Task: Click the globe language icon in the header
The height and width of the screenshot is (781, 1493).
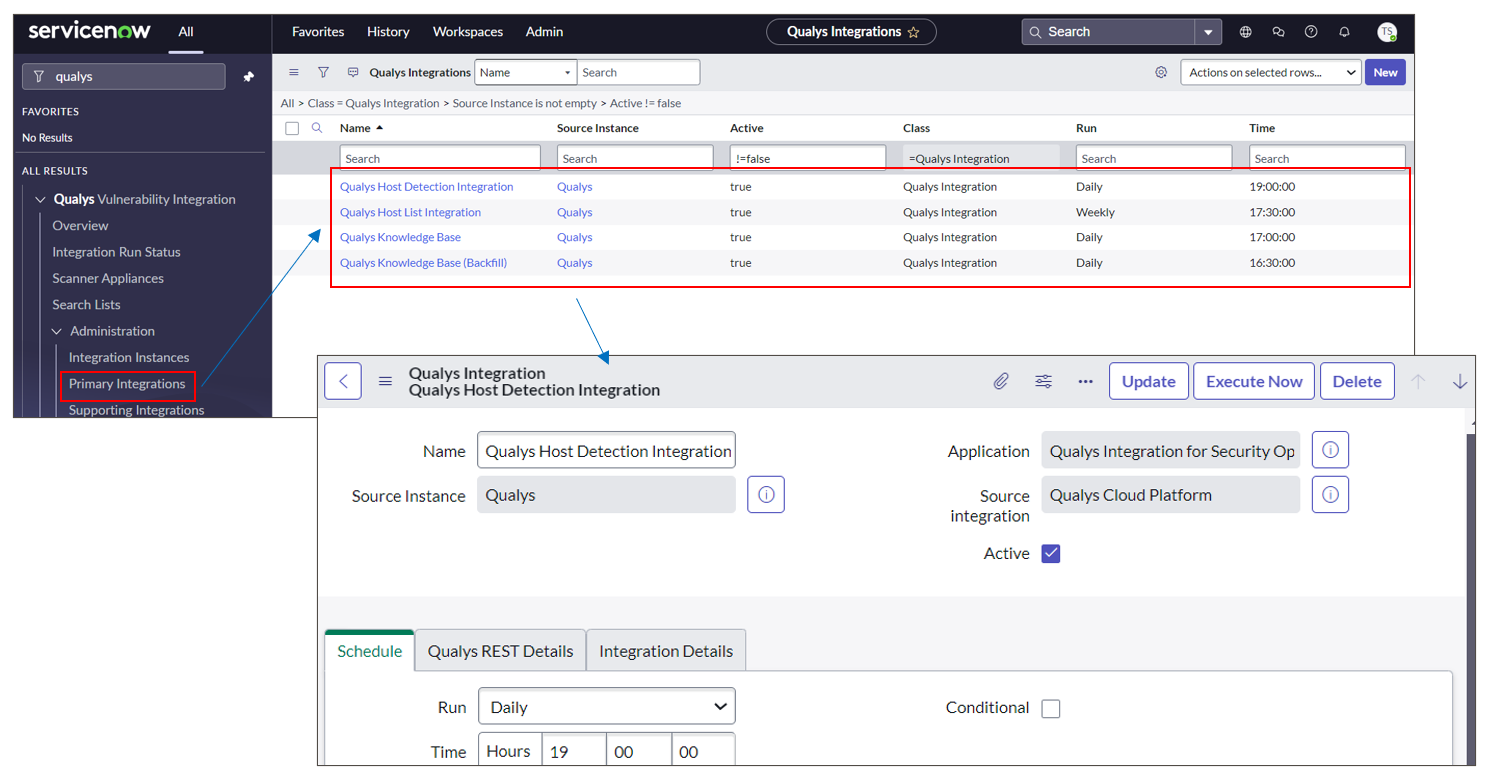Action: 1246,31
